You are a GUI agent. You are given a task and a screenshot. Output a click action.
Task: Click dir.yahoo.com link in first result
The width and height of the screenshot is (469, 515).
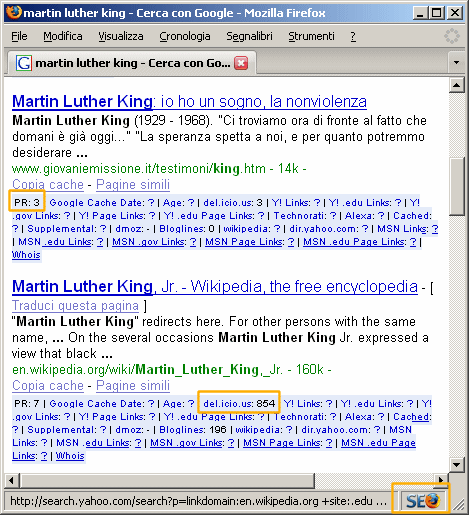point(329,229)
